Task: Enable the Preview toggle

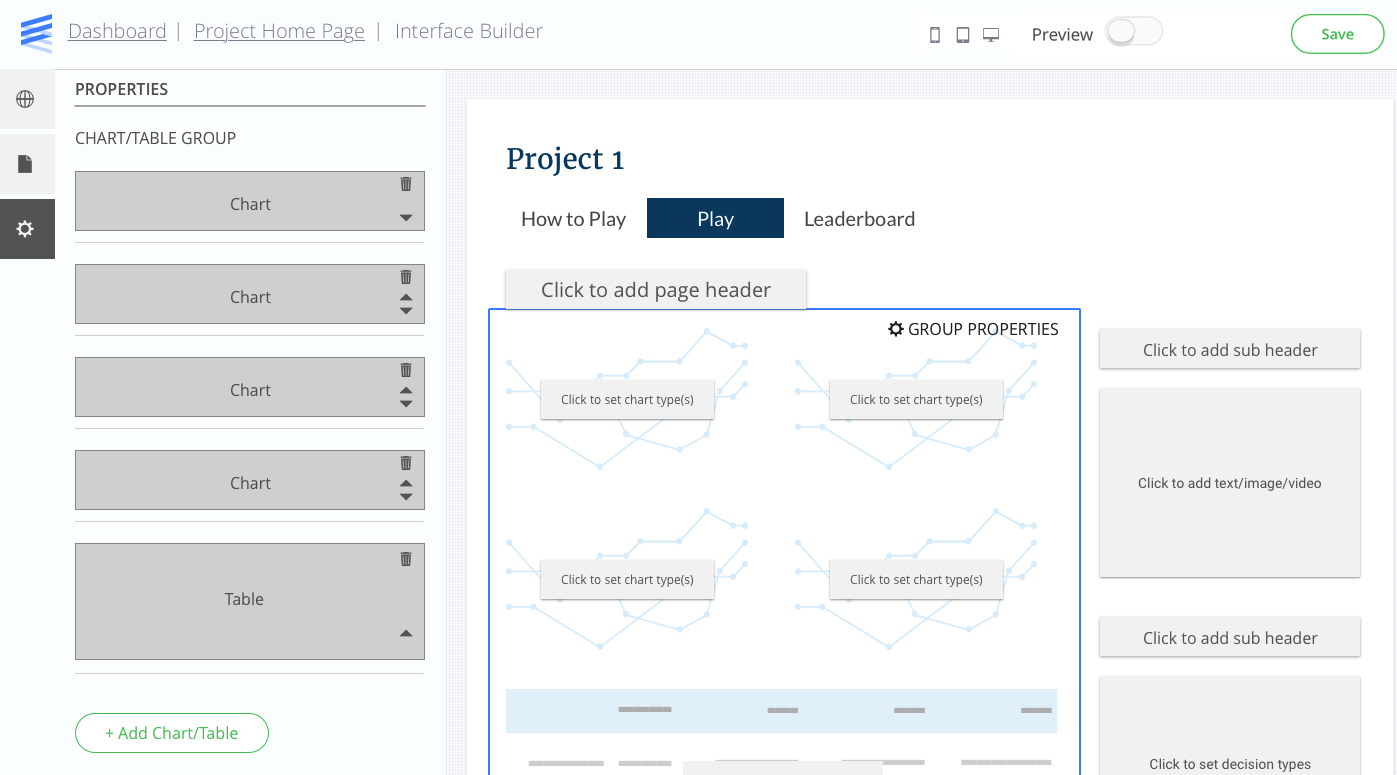Action: (x=1134, y=32)
